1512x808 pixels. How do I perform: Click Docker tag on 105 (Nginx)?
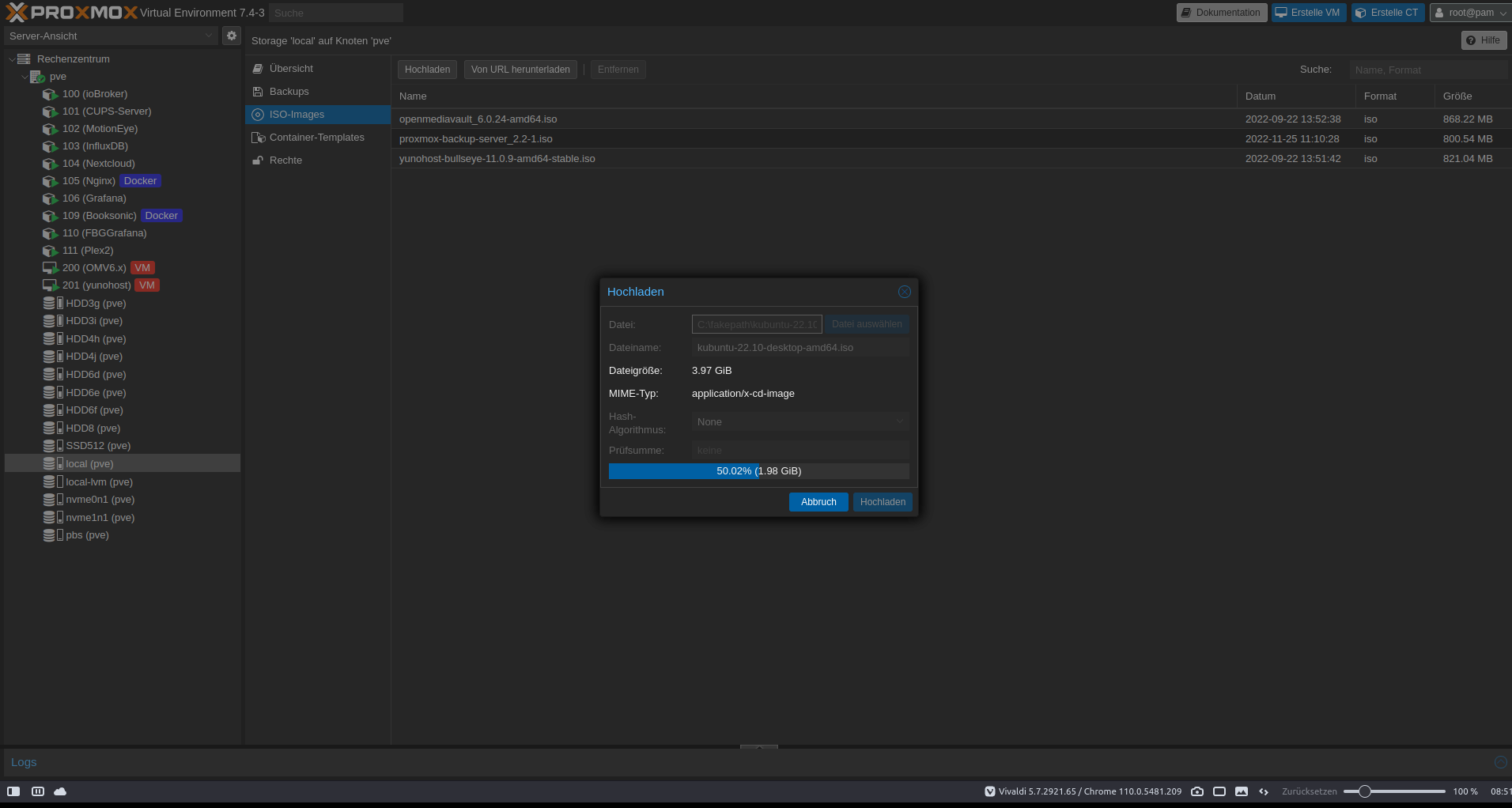(x=140, y=181)
